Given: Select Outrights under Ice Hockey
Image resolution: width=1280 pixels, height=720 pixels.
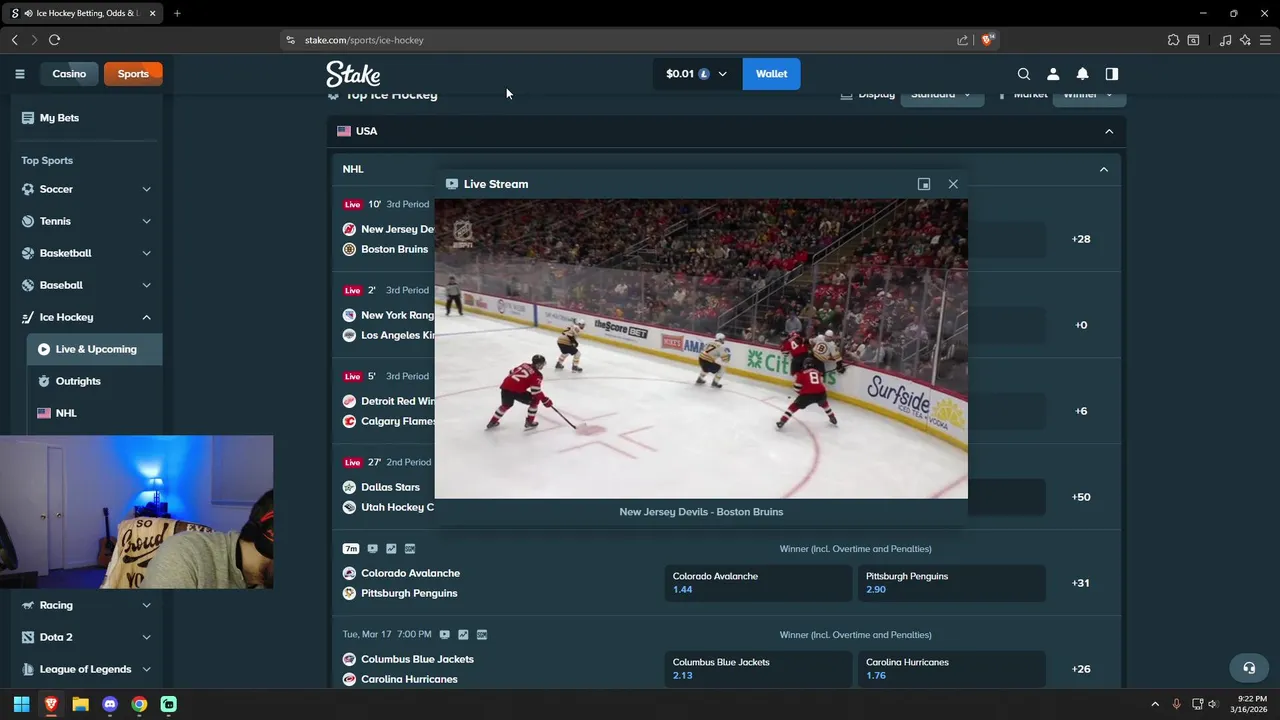Looking at the screenshot, I should (x=94, y=381).
